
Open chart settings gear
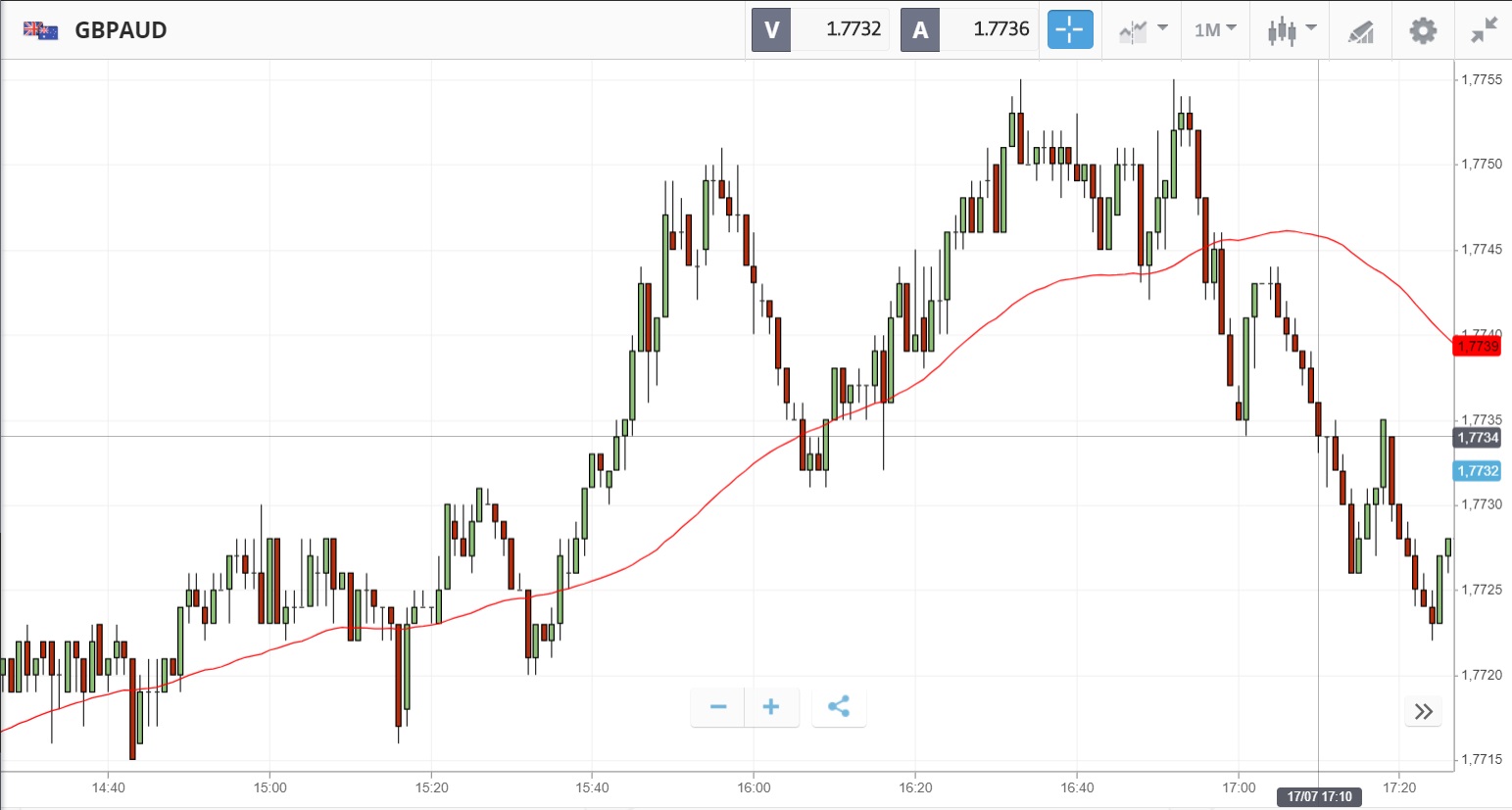point(1423,30)
